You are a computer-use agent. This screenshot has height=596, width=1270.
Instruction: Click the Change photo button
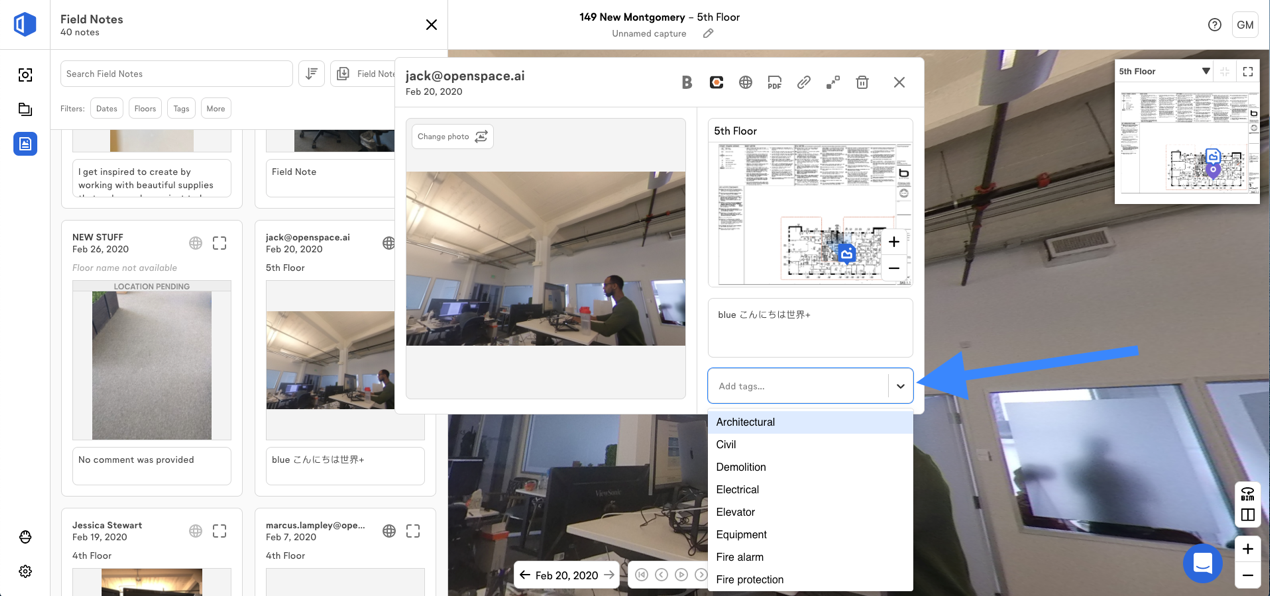click(x=452, y=136)
